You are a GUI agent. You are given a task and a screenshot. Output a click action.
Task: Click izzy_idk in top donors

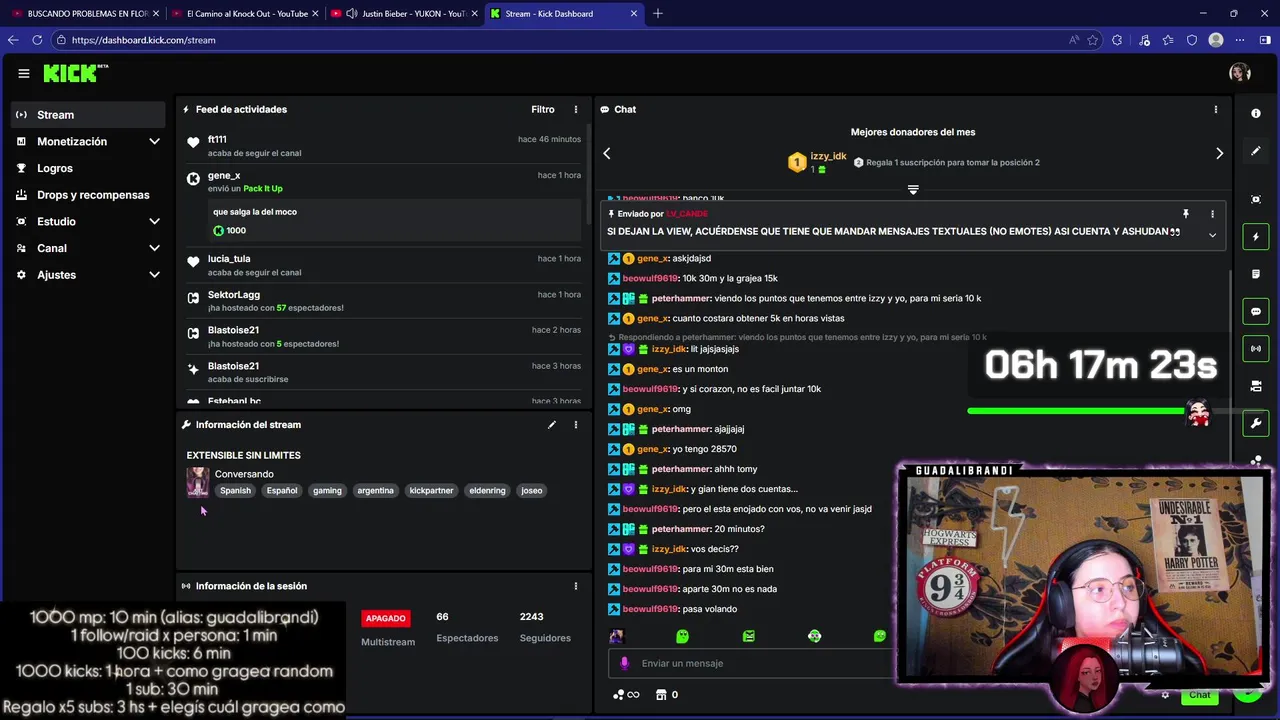point(828,156)
